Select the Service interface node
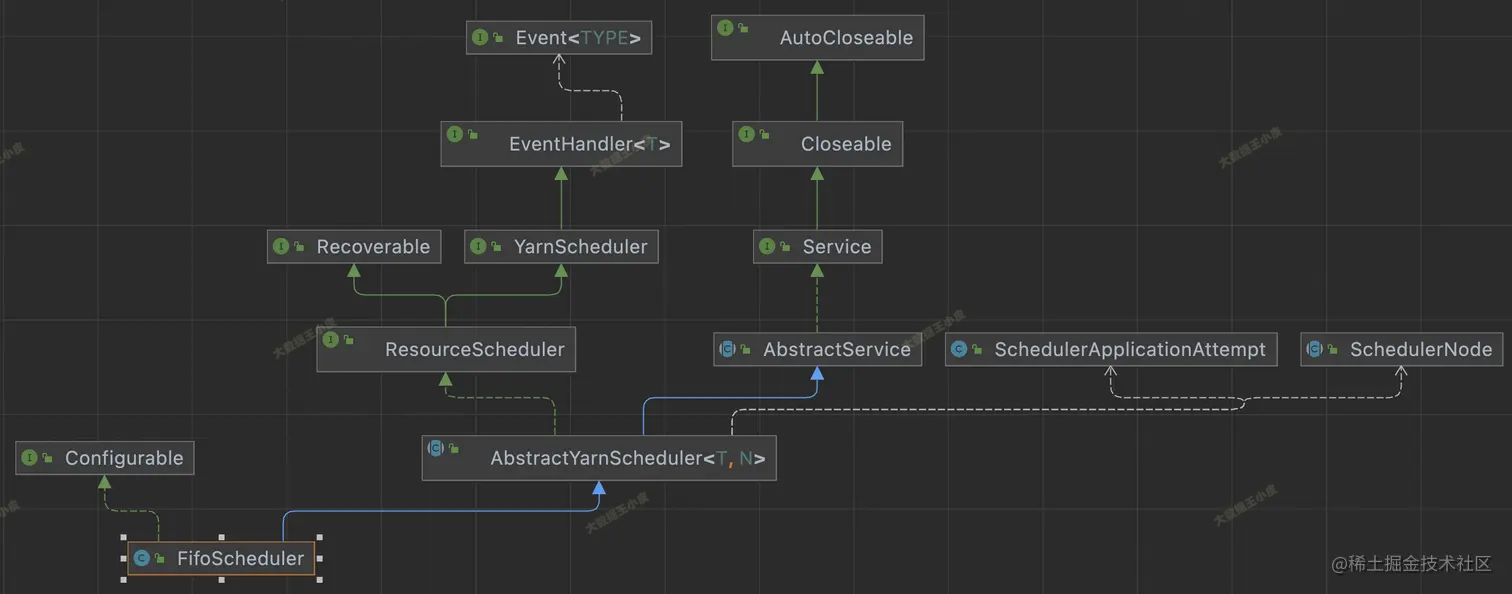 (x=817, y=246)
